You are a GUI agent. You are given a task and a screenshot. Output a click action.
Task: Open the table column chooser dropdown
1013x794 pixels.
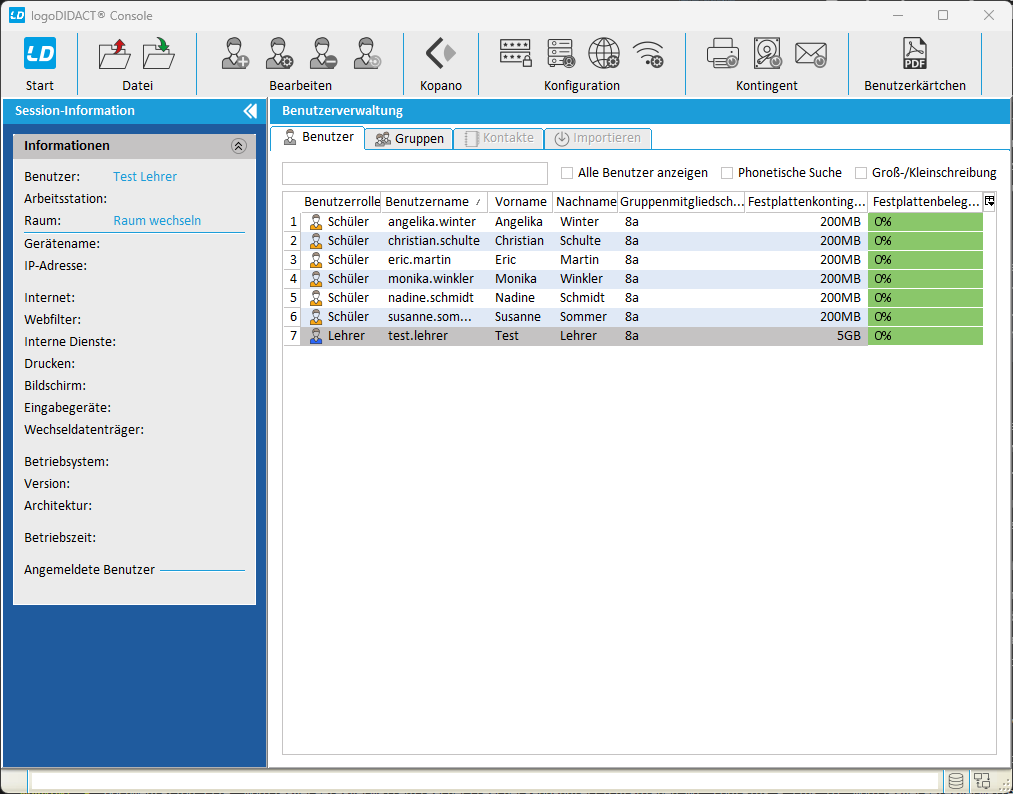989,202
